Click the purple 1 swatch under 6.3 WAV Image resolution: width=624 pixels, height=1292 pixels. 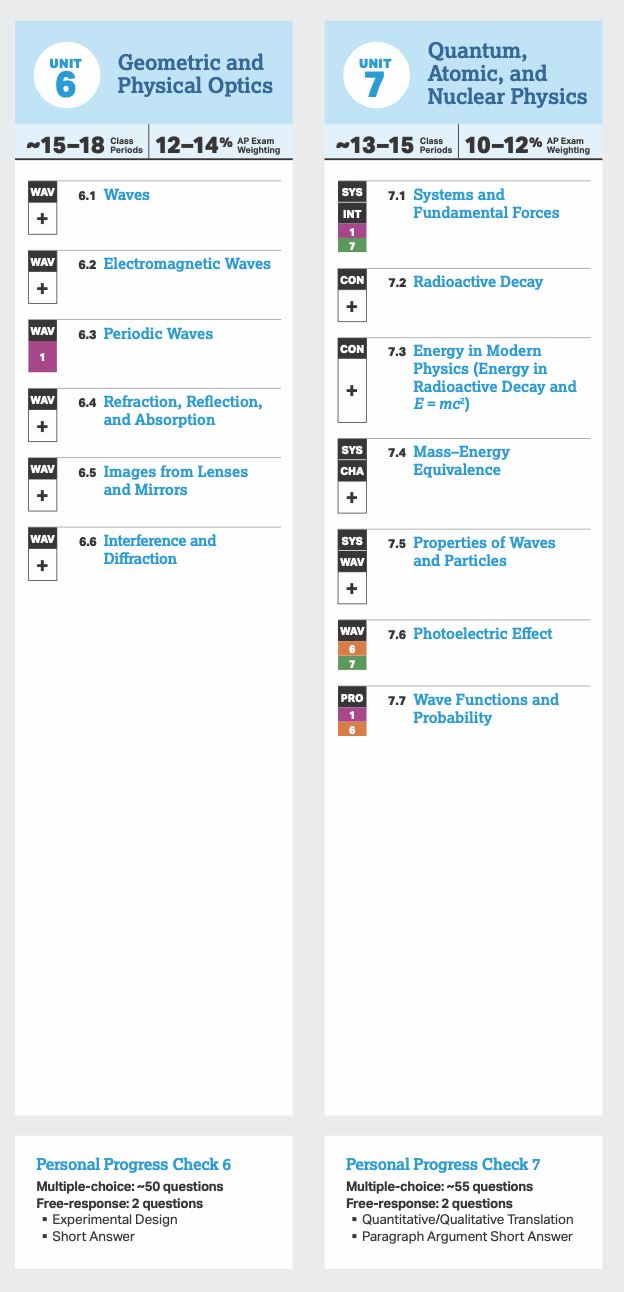tap(42, 357)
